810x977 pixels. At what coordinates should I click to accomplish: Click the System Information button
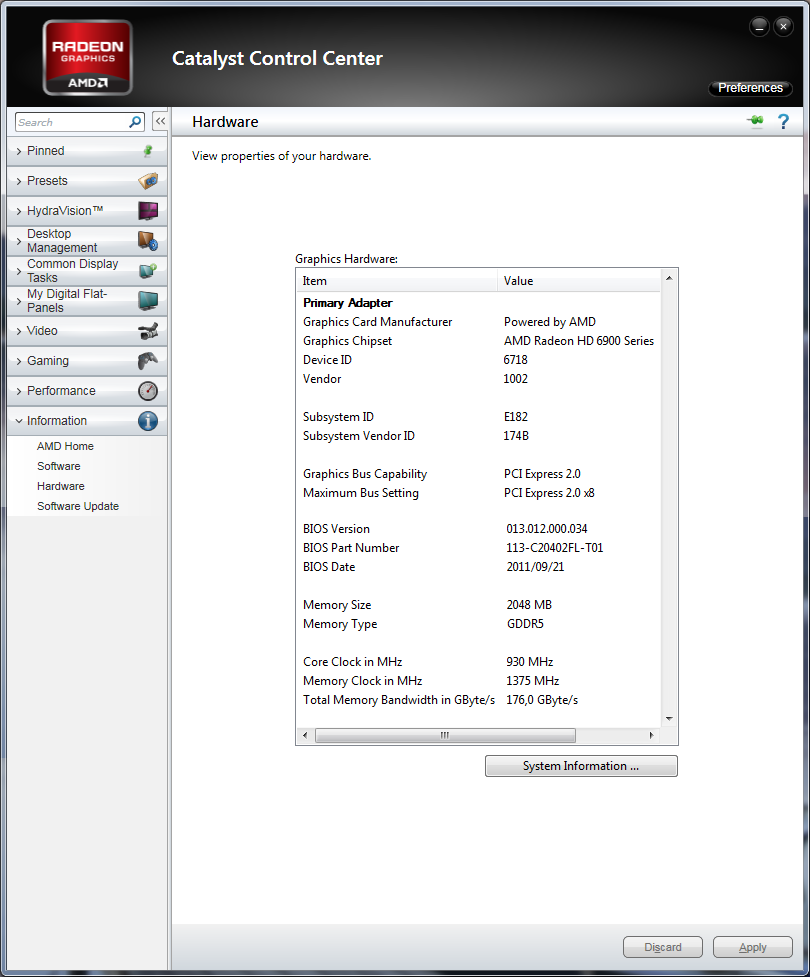581,766
